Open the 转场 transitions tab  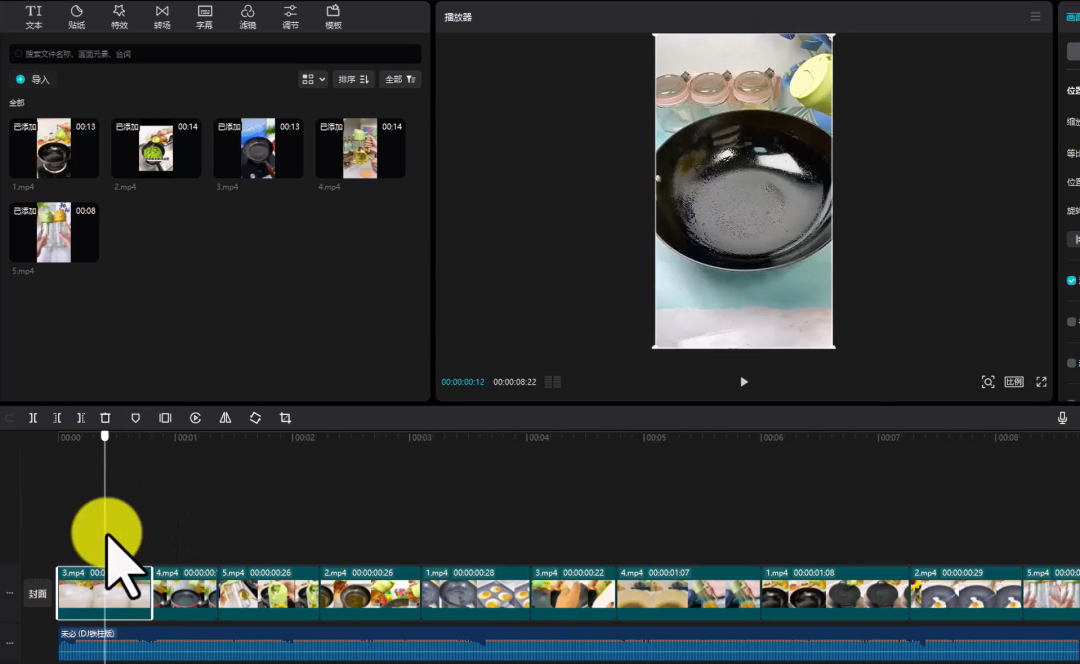click(x=162, y=17)
